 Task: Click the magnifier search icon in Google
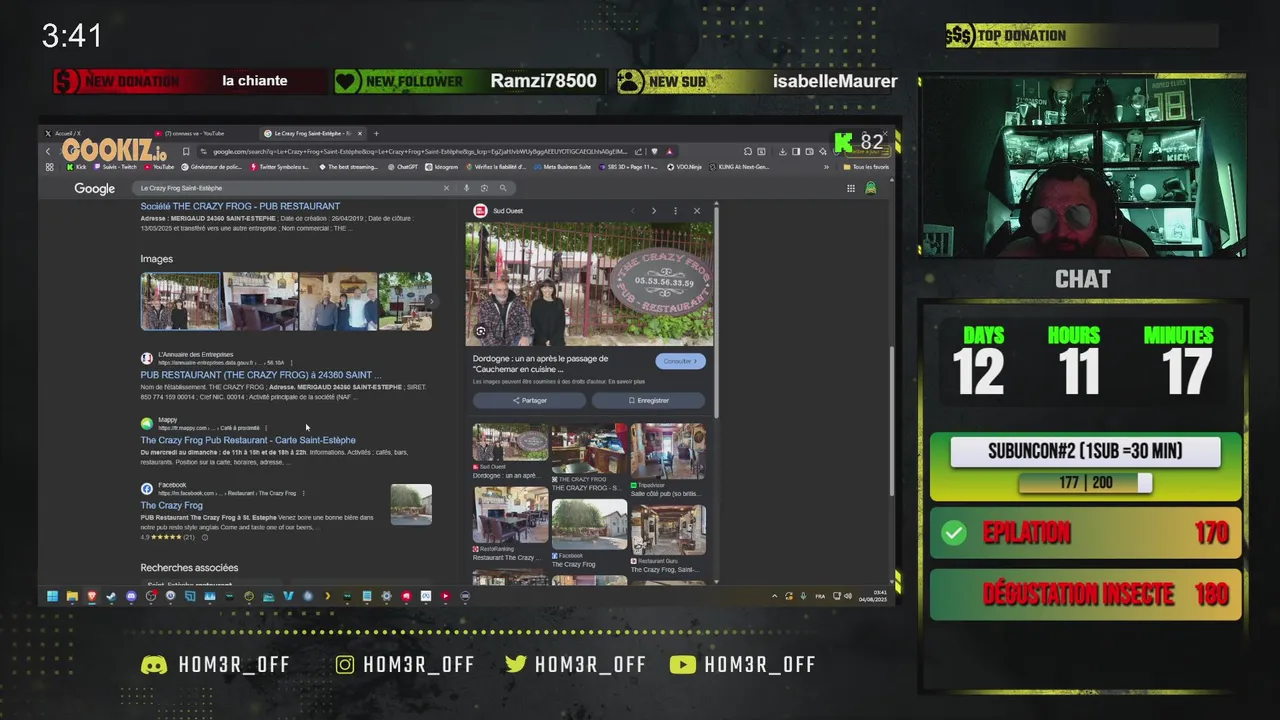pyautogui.click(x=503, y=188)
